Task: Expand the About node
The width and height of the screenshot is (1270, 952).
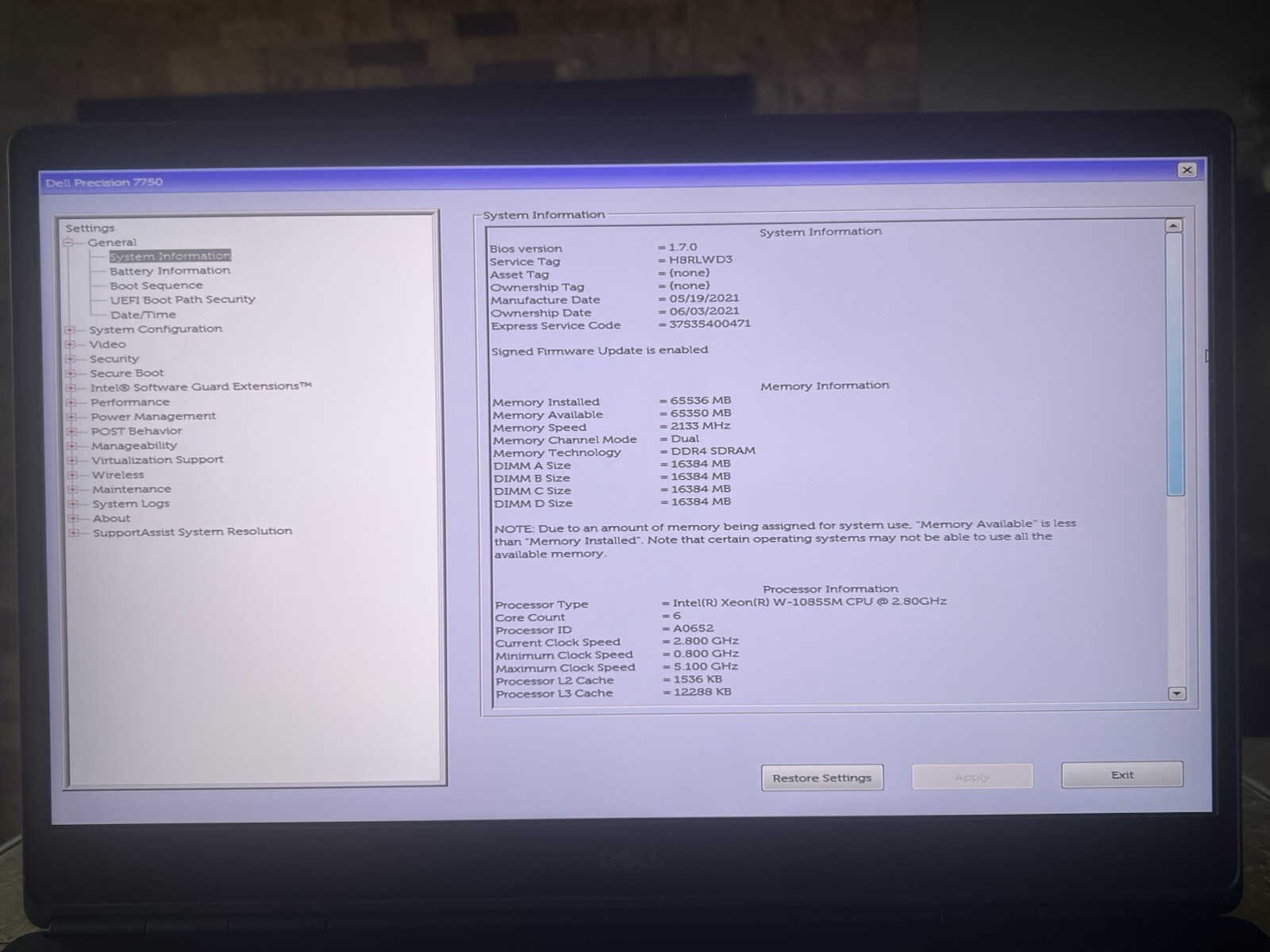Action: pos(73,519)
